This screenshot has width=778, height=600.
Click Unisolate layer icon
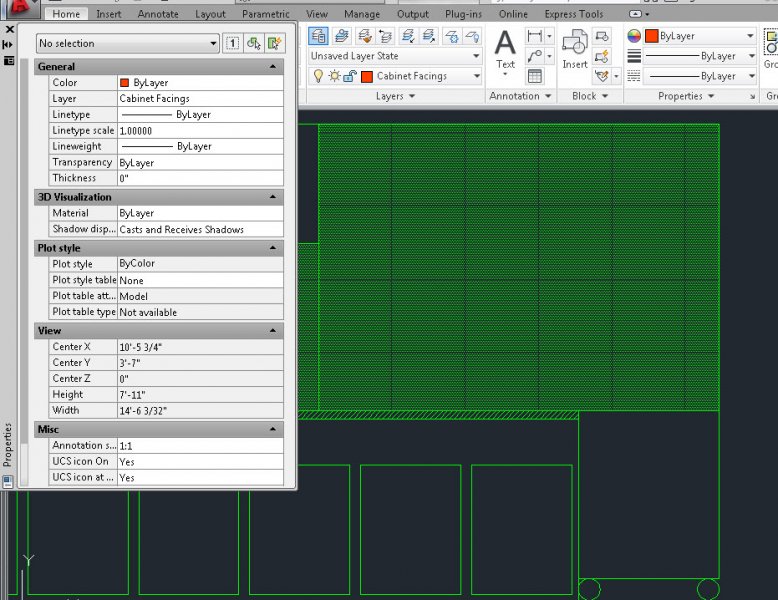click(x=429, y=36)
